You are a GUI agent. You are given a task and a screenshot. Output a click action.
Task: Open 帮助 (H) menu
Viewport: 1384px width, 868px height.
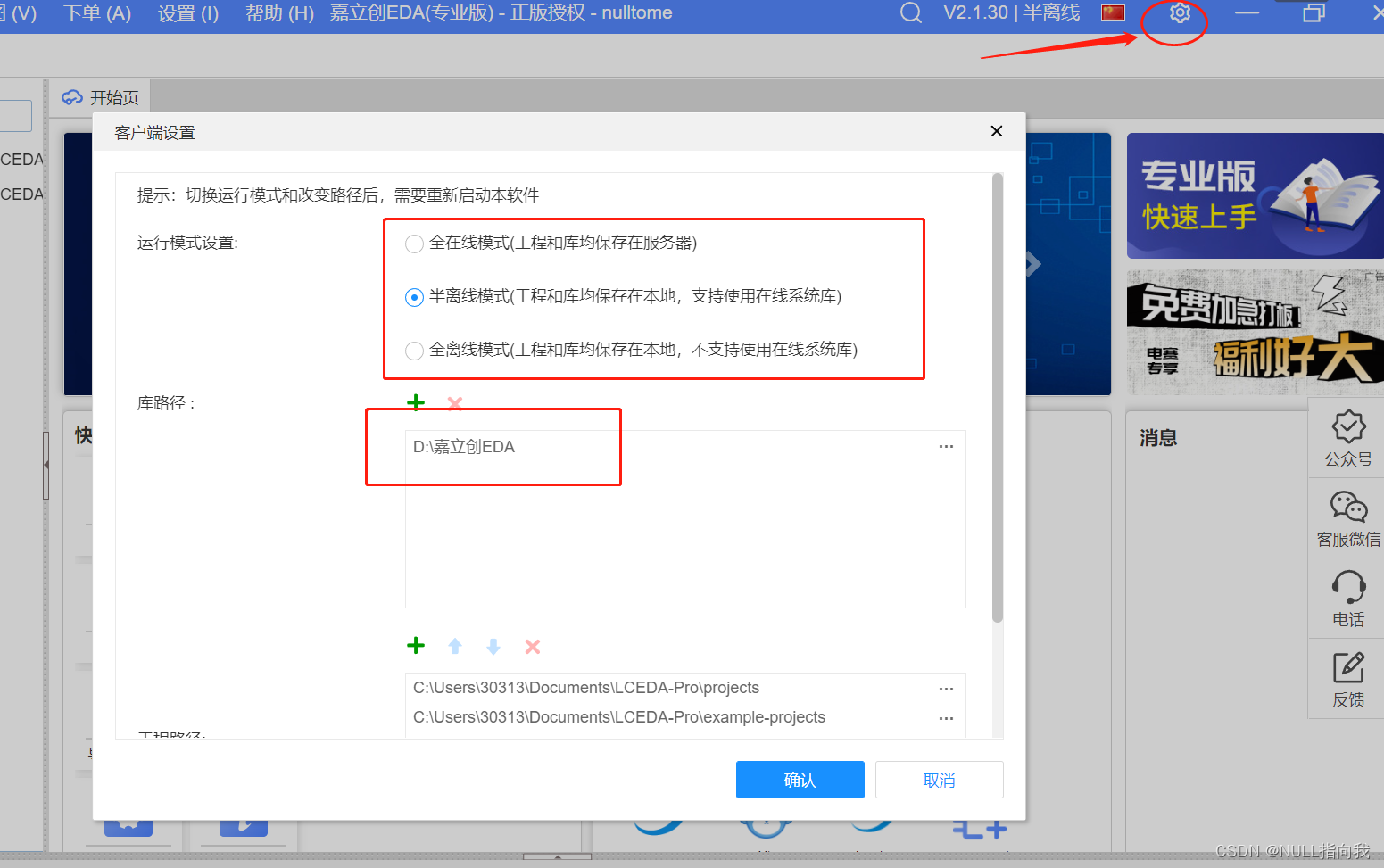point(279,13)
